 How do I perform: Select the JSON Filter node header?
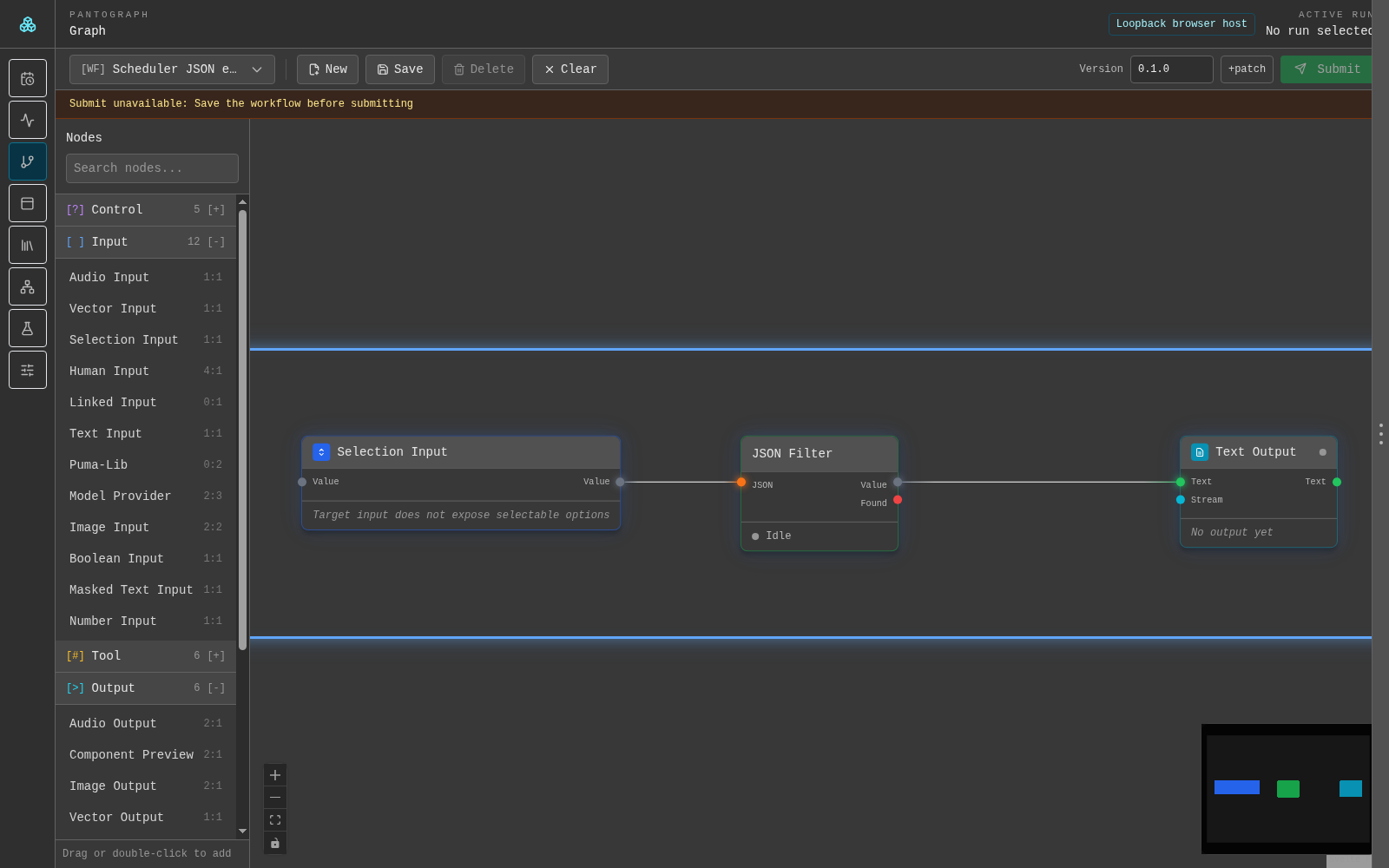pyautogui.click(x=820, y=454)
